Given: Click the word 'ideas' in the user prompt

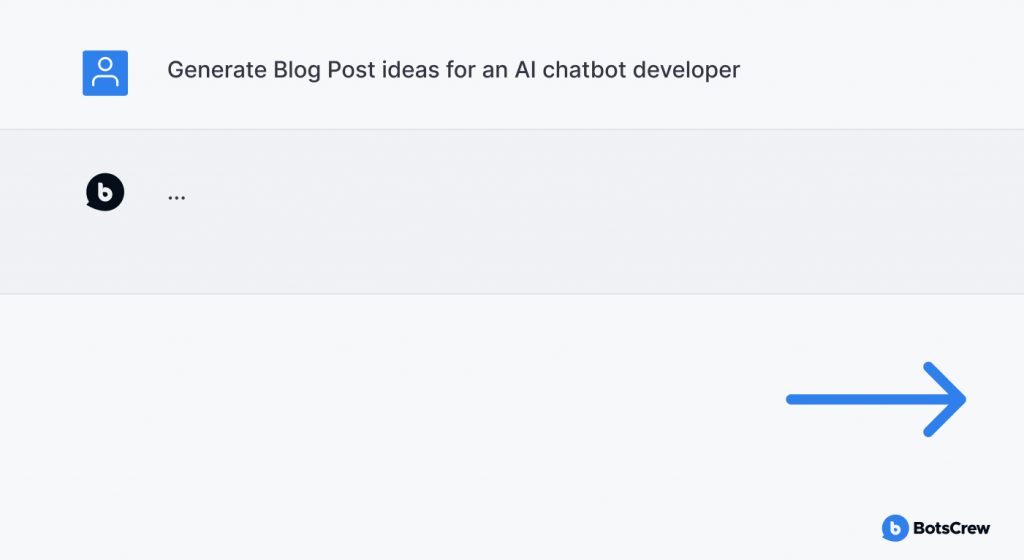Looking at the screenshot, I should [410, 69].
